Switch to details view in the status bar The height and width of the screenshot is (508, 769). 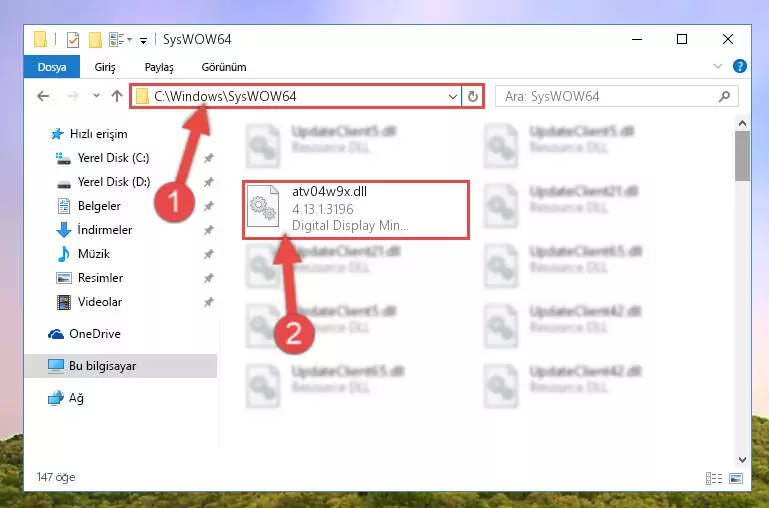[x=714, y=478]
